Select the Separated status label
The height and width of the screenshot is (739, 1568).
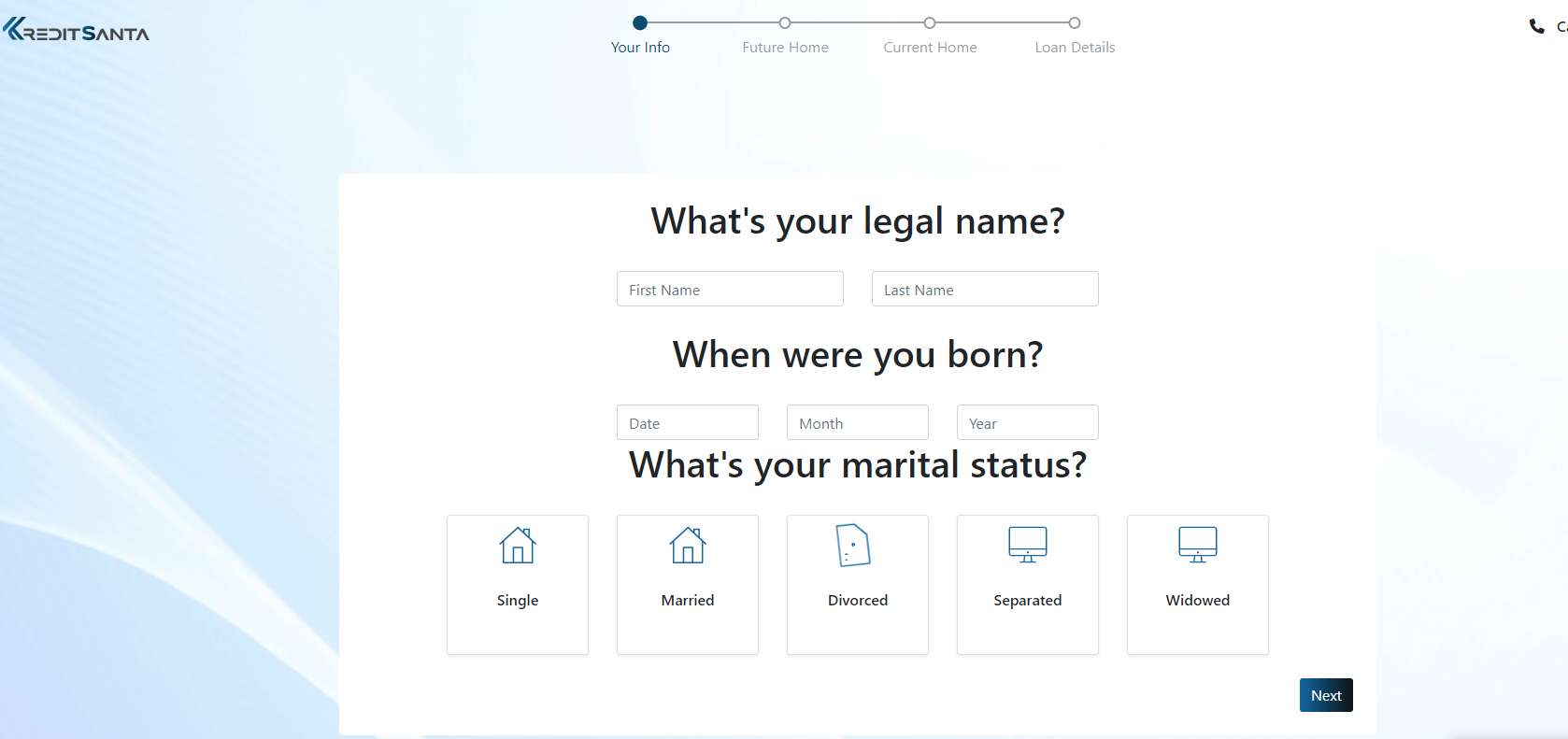[x=1028, y=600]
